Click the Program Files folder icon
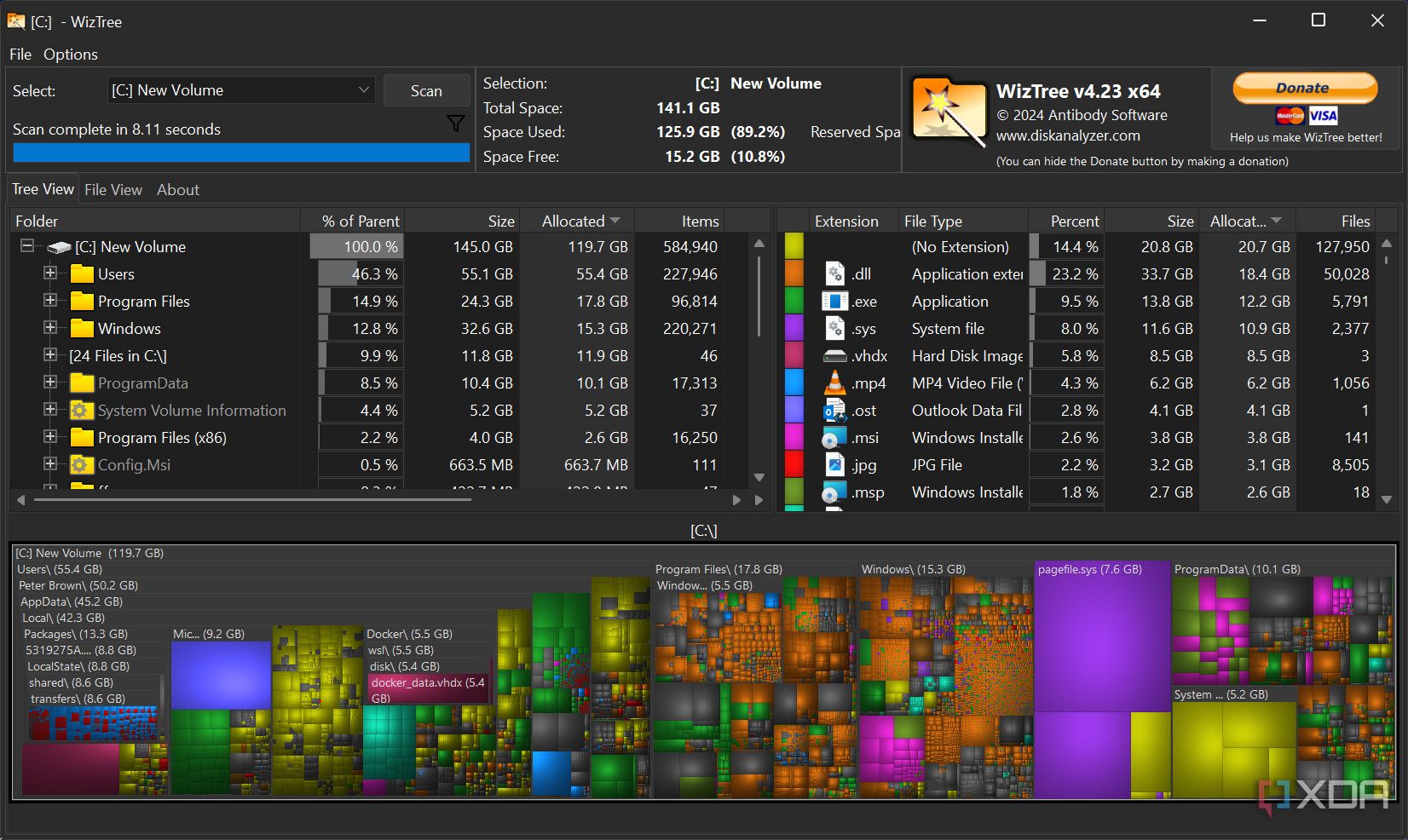 click(x=82, y=301)
